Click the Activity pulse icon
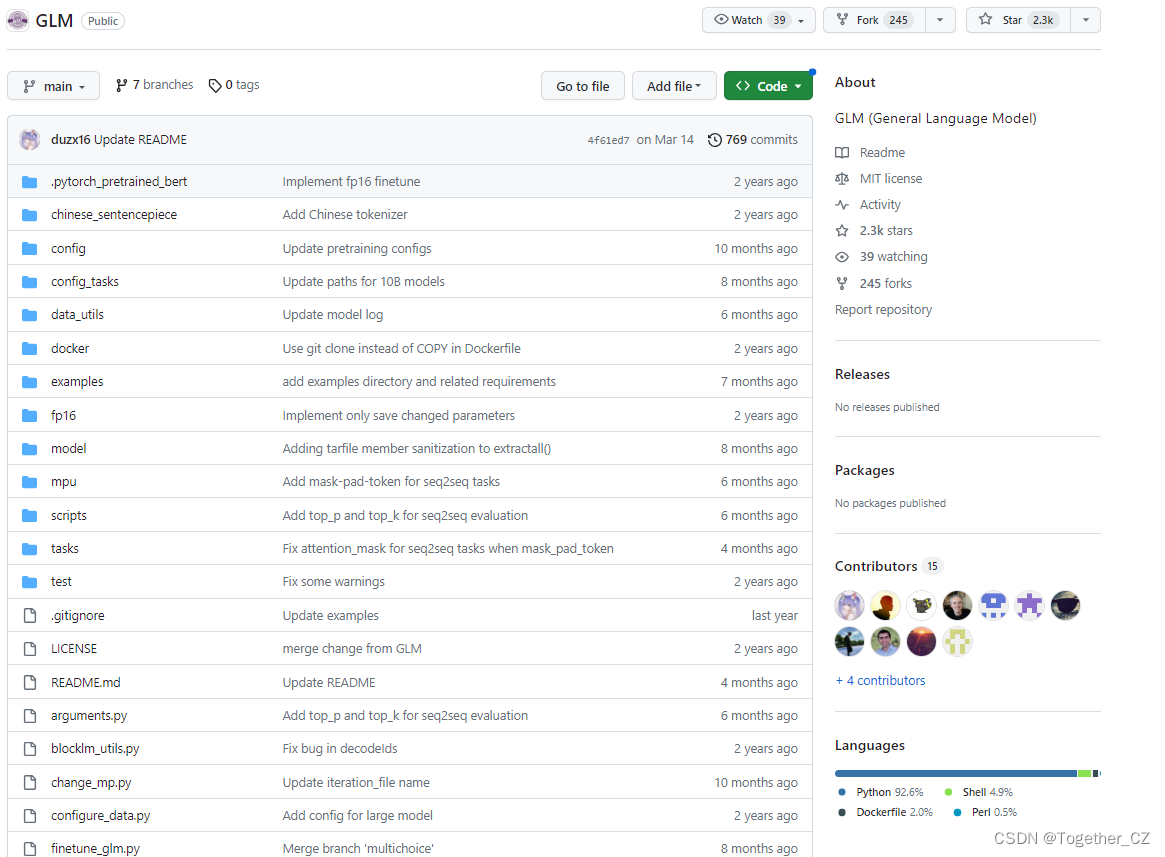This screenshot has width=1165, height=857. point(842,204)
